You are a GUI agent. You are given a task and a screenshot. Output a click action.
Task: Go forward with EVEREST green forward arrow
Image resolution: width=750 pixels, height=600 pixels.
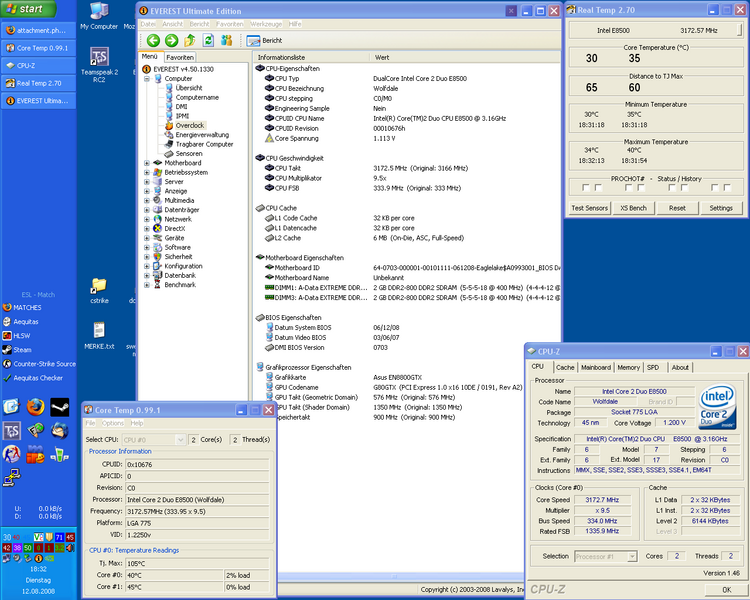pos(171,41)
